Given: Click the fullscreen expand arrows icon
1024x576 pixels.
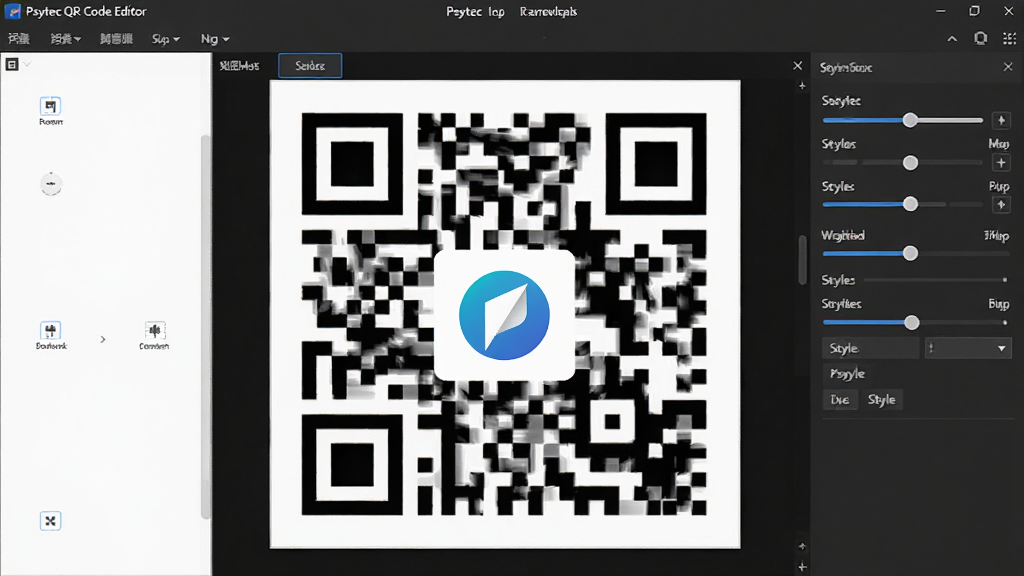Looking at the screenshot, I should 50,520.
